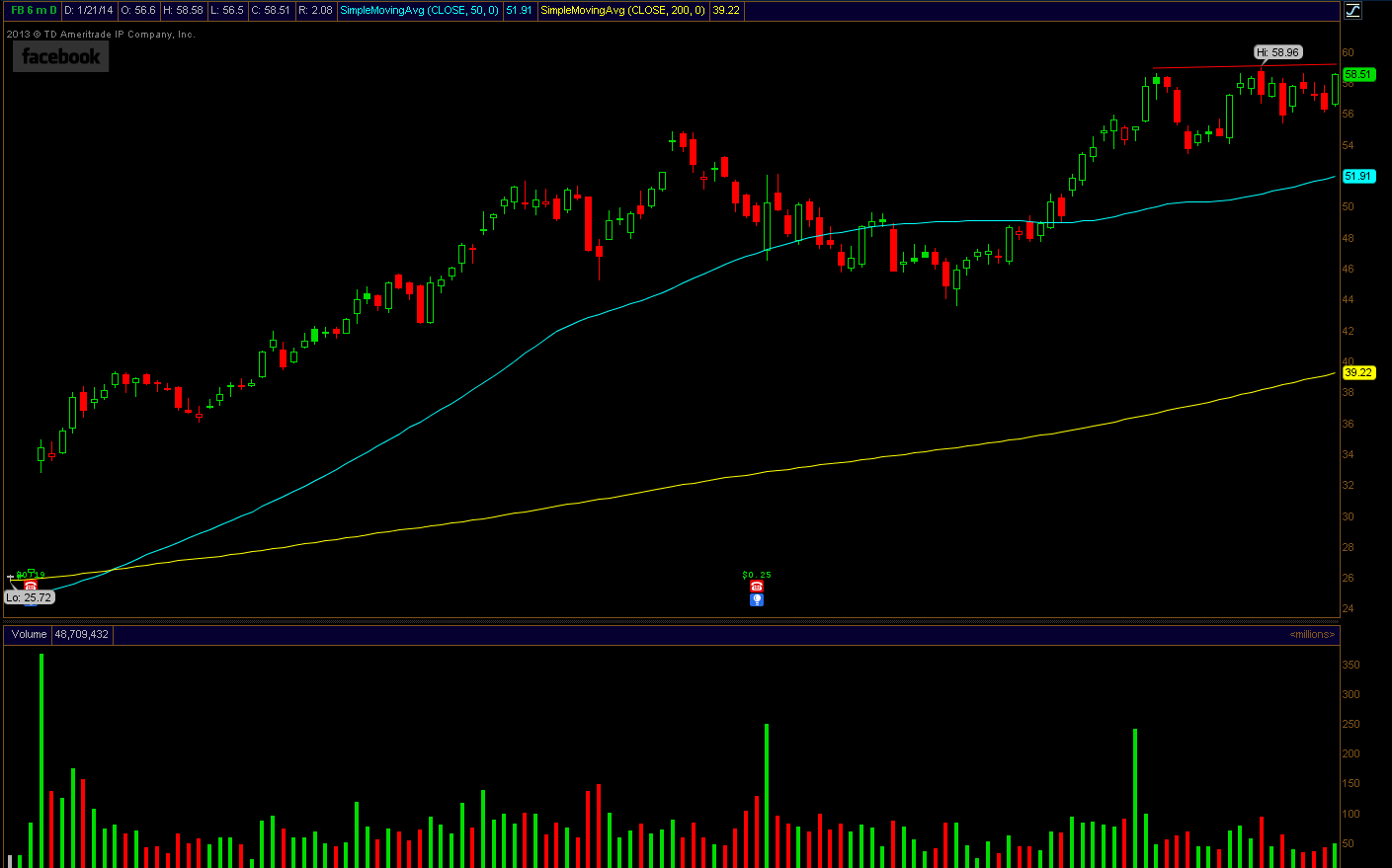This screenshot has width=1392, height=868.
Task: Click the millions units label in volume pane
Action: (1312, 634)
